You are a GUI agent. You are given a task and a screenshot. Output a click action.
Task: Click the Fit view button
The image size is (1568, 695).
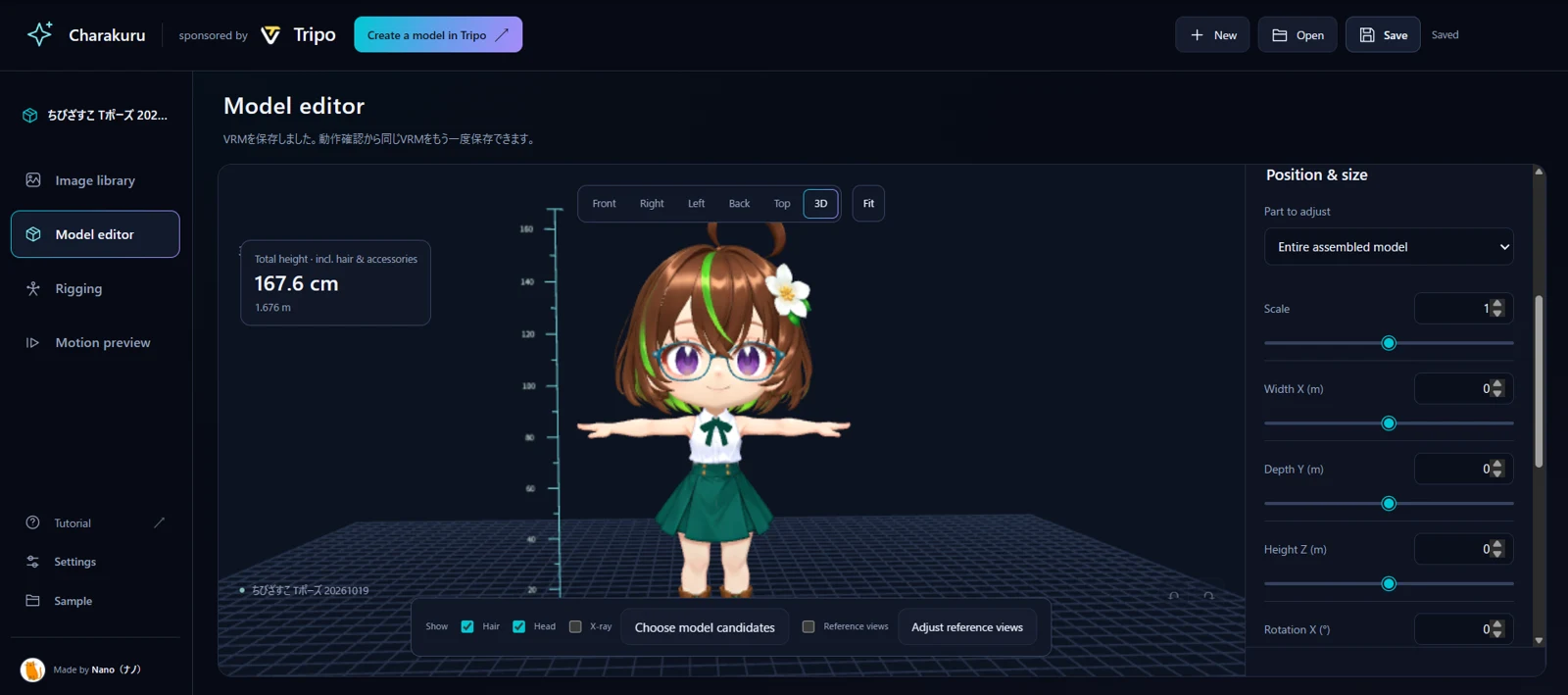[868, 204]
